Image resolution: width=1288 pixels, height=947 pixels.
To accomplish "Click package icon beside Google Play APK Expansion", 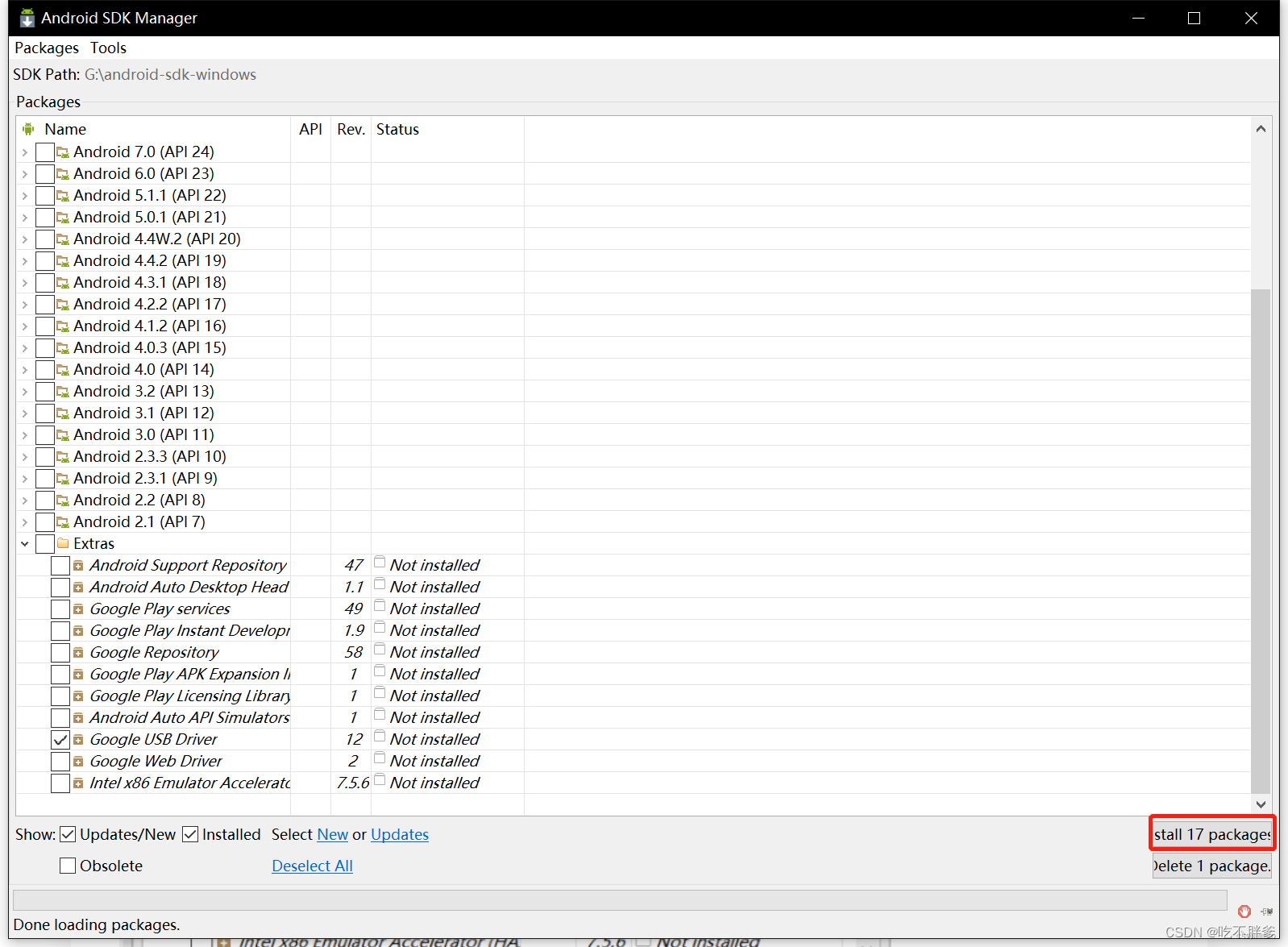I will click(x=78, y=675).
